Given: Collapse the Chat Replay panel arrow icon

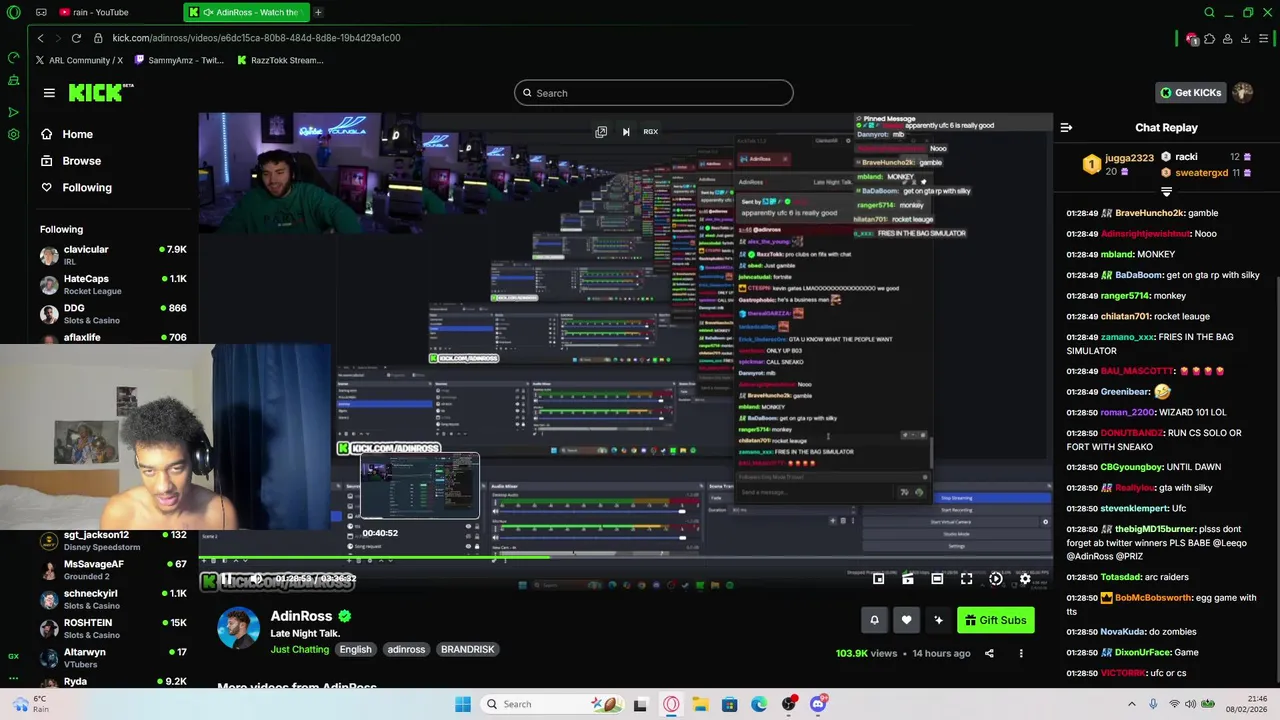Looking at the screenshot, I should pyautogui.click(x=1066, y=127).
